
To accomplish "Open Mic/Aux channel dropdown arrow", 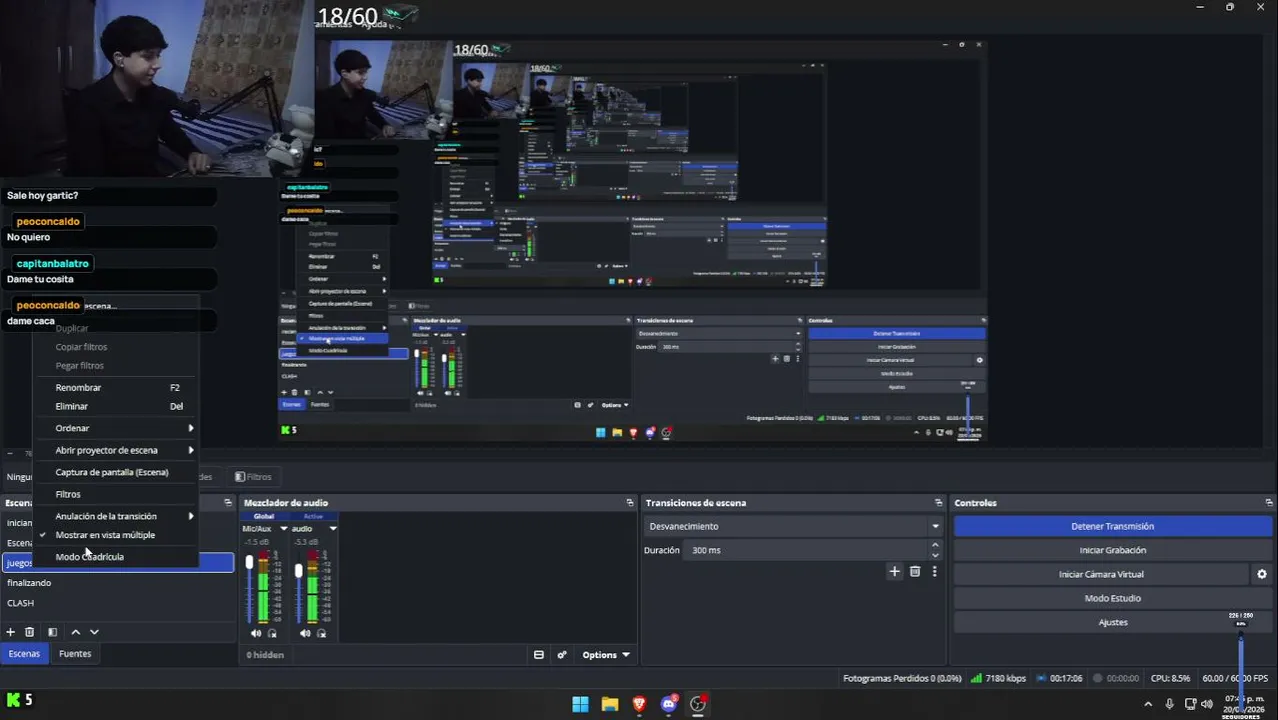I will (284, 529).
